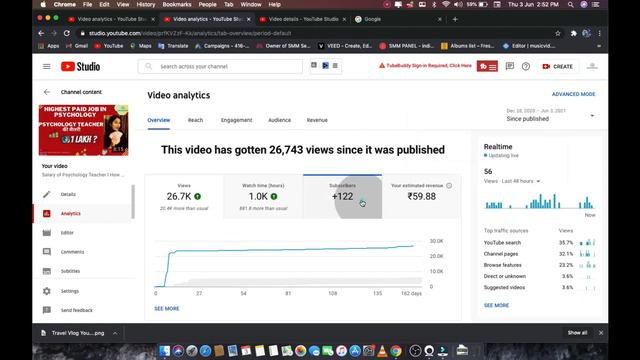Click the browser reload button
Viewport: 640px width, 360px height.
tap(67, 33)
